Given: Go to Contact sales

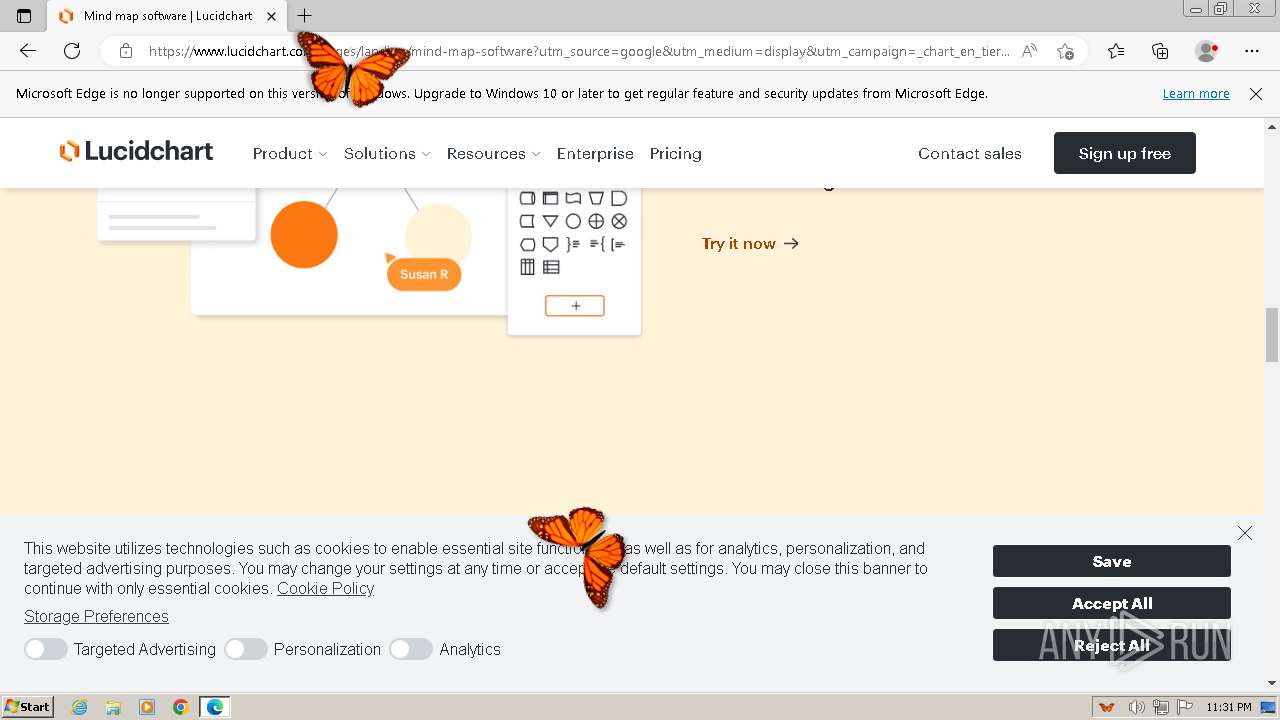Looking at the screenshot, I should (x=970, y=153).
